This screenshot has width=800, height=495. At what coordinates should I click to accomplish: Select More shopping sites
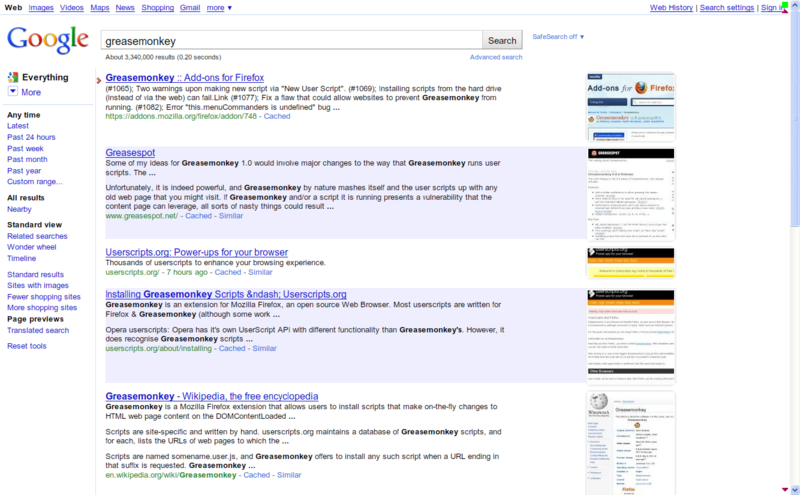coord(42,308)
